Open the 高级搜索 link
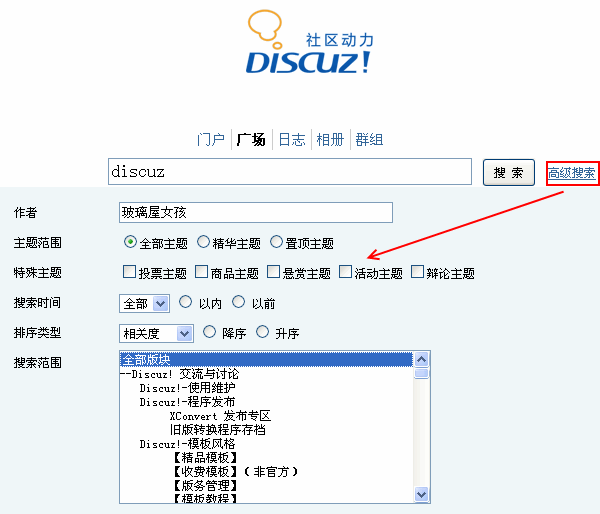 572,173
